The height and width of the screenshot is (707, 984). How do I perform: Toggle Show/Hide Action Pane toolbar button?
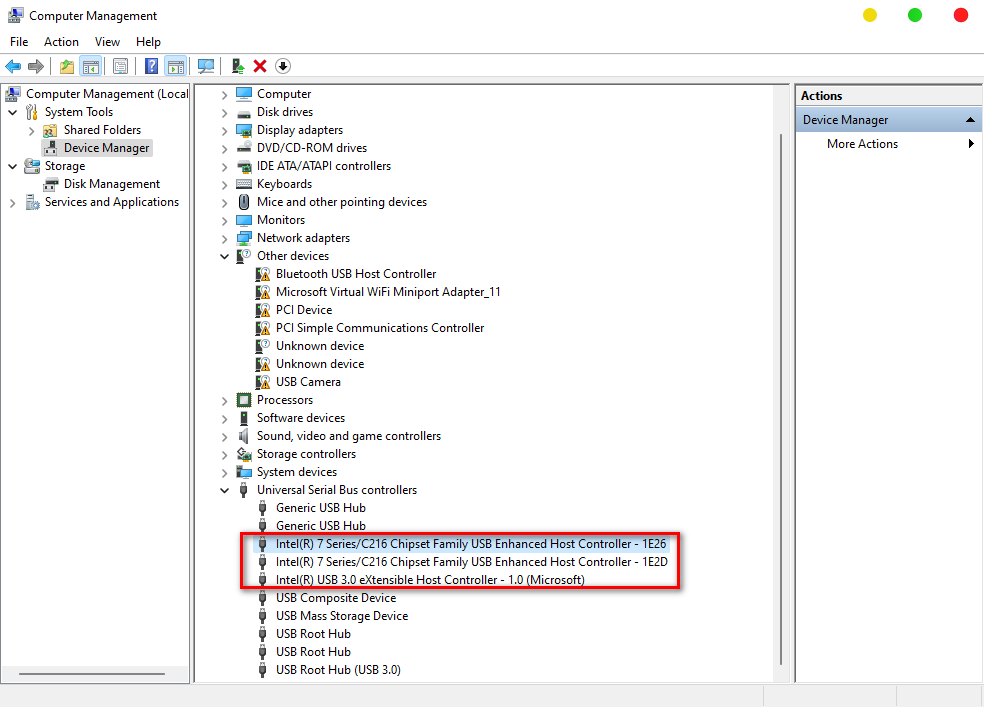175,66
